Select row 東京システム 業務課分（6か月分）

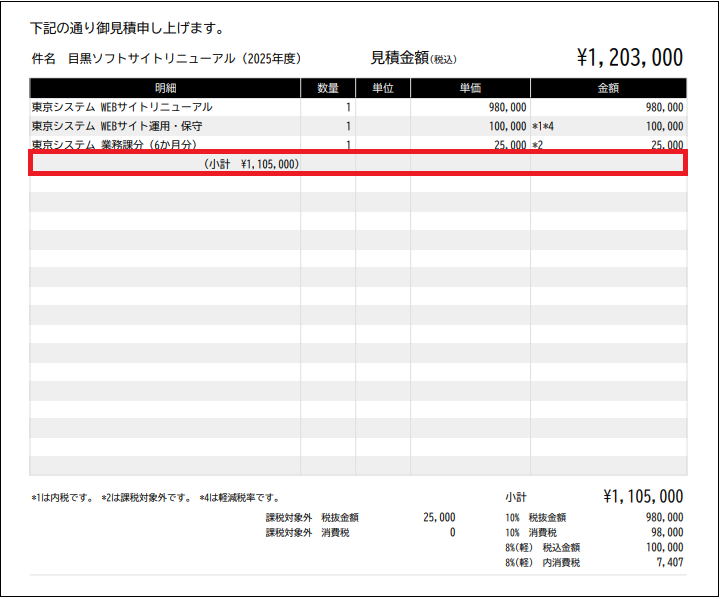coord(358,144)
